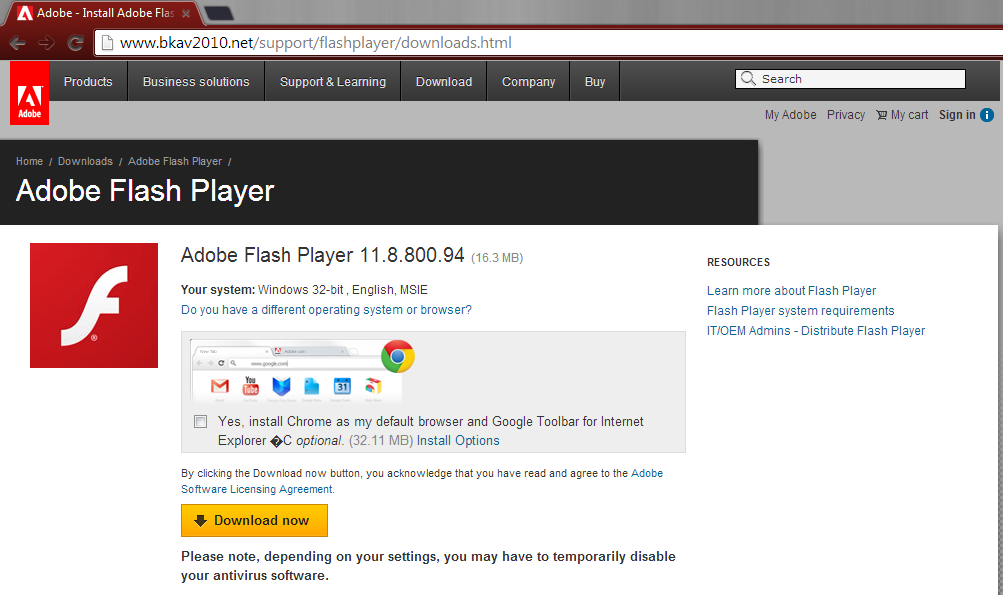Go to Adobe Flash Player breadcrumb link
1003x595 pixels.
(x=175, y=161)
